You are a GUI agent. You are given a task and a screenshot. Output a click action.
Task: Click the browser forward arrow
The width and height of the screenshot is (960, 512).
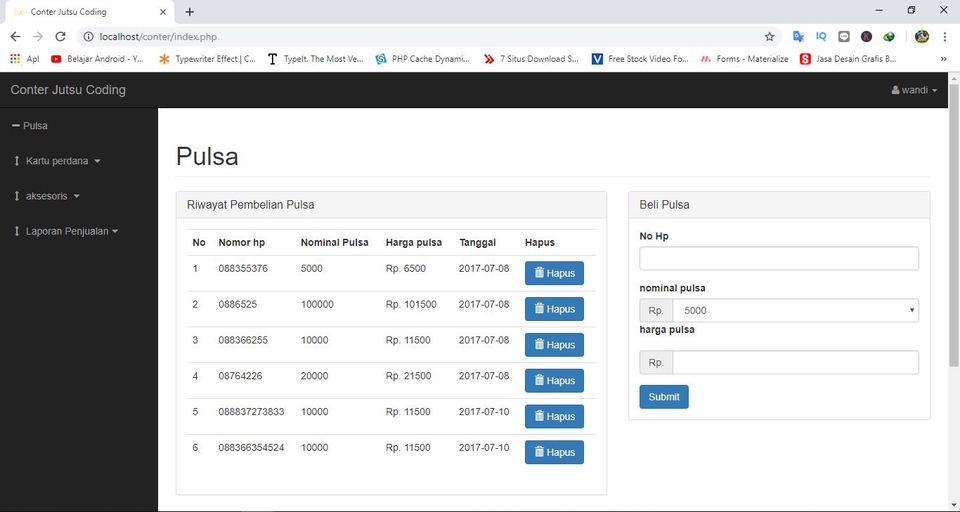pyautogui.click(x=38, y=37)
